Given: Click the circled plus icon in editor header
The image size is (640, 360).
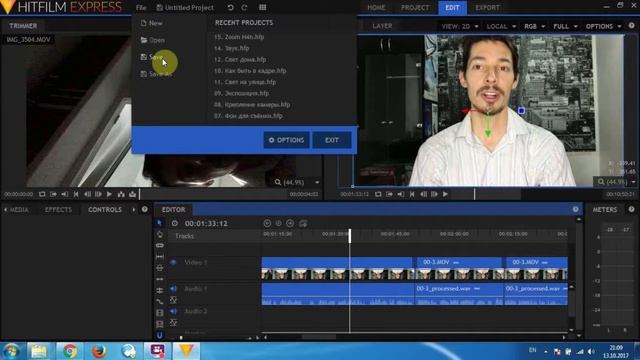Looking at the screenshot, I should [290, 223].
